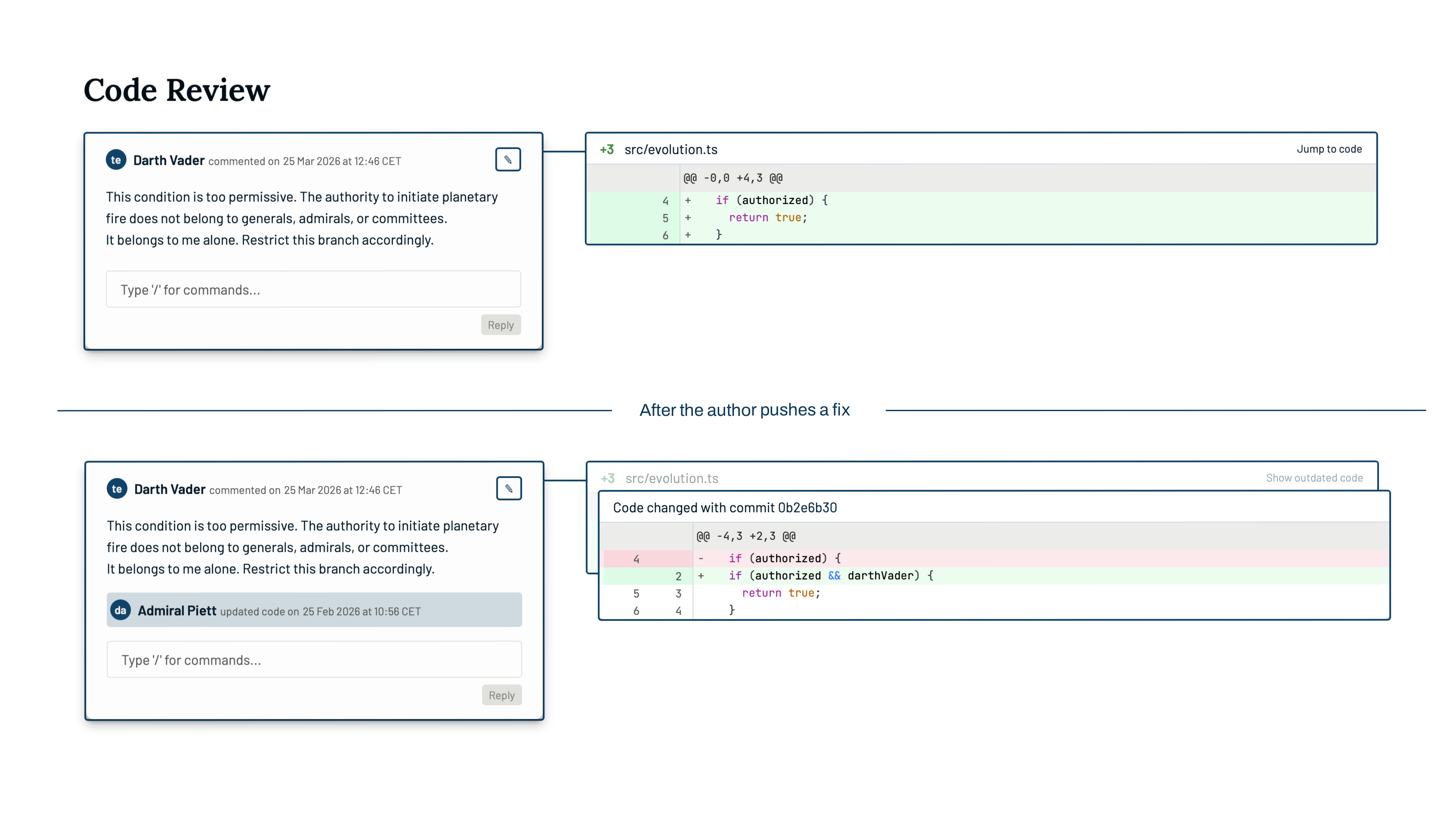Expand the hunk header @@ -4,3 +2,3 @@

(x=747, y=536)
